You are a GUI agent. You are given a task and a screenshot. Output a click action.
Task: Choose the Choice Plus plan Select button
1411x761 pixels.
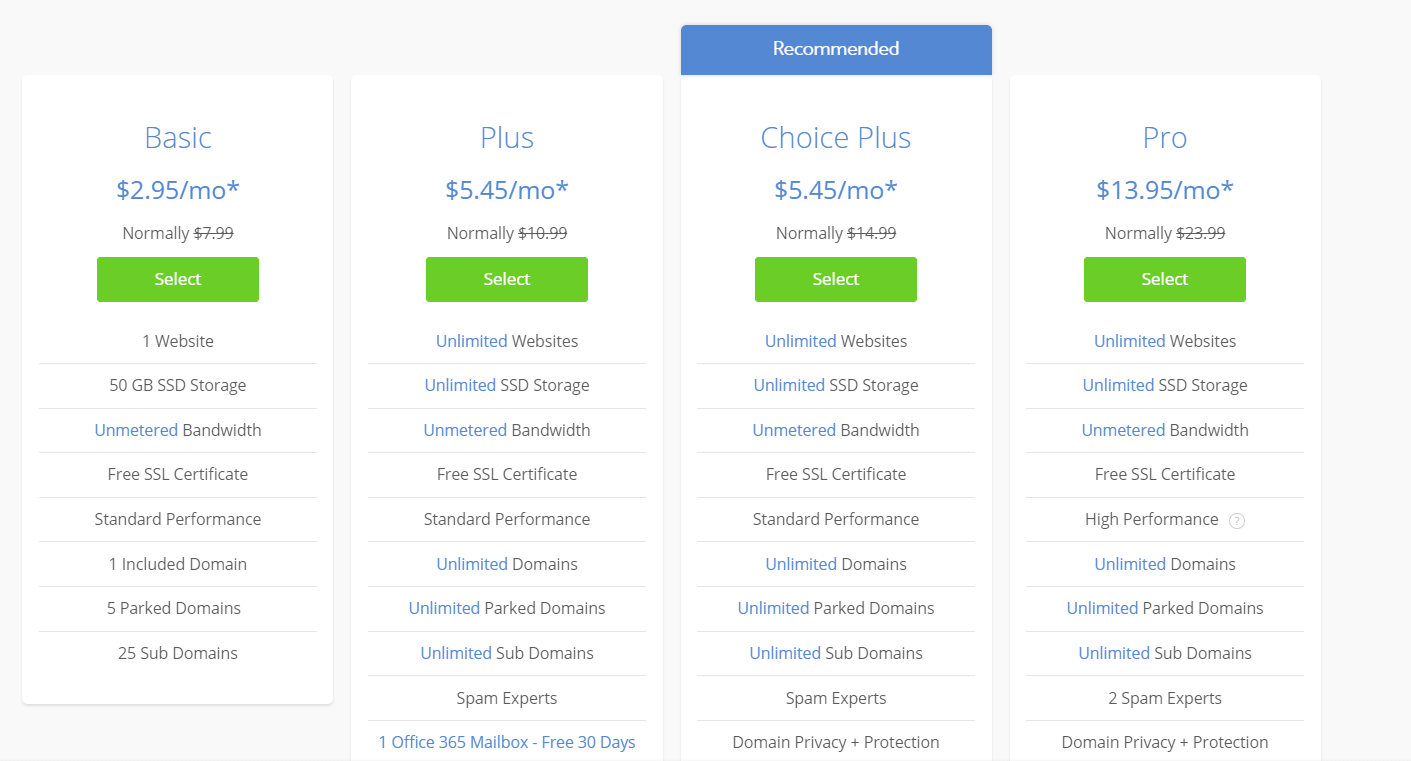pyautogui.click(x=836, y=279)
